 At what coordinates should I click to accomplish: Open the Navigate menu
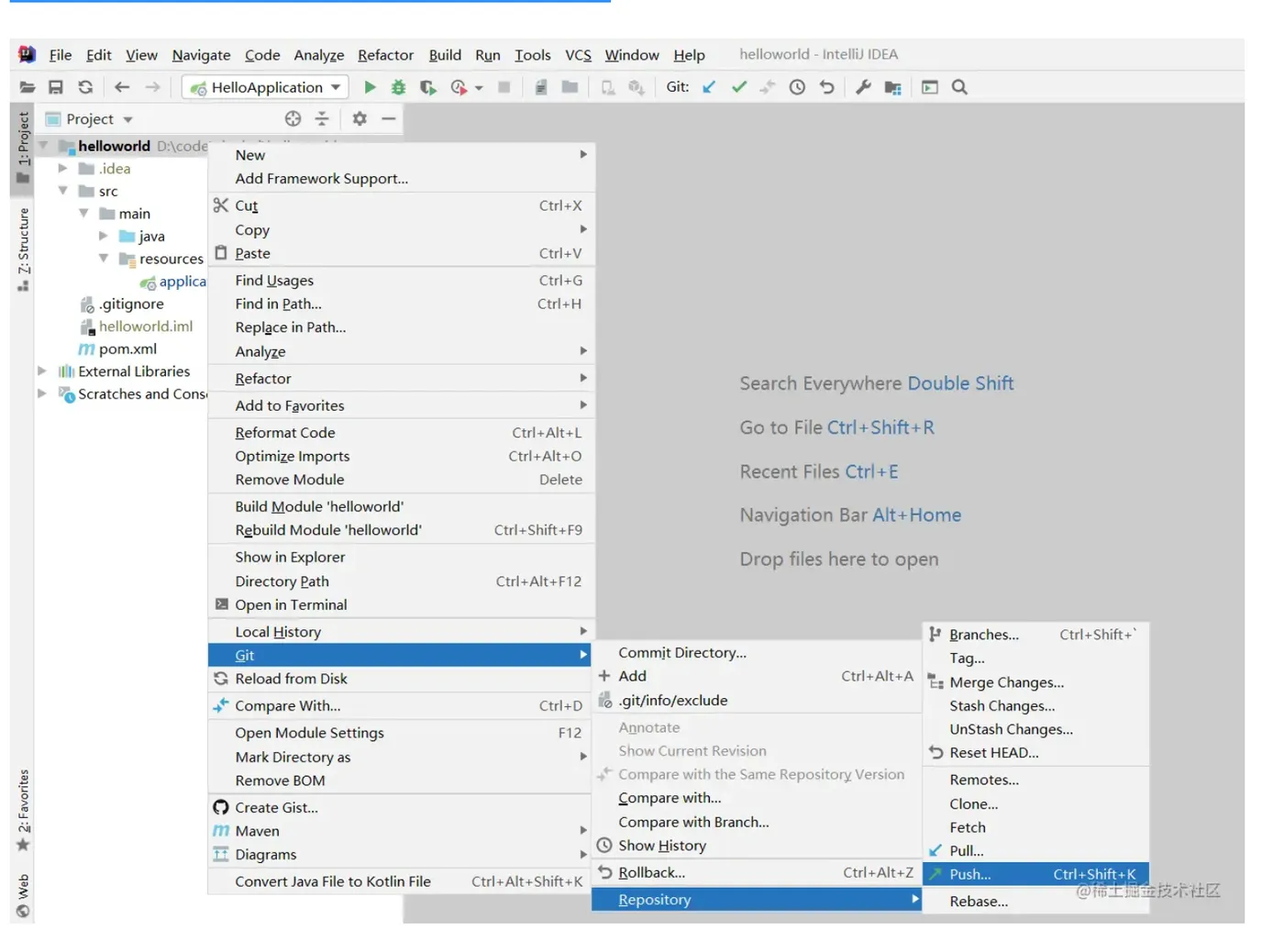coord(201,55)
